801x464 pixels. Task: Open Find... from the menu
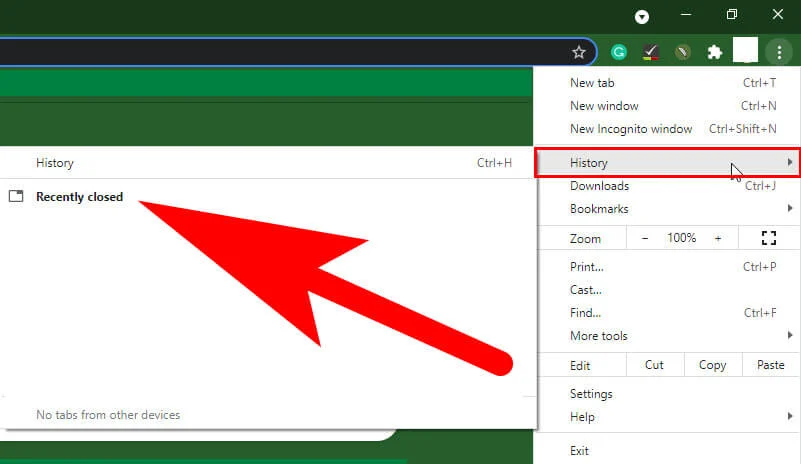(x=667, y=313)
